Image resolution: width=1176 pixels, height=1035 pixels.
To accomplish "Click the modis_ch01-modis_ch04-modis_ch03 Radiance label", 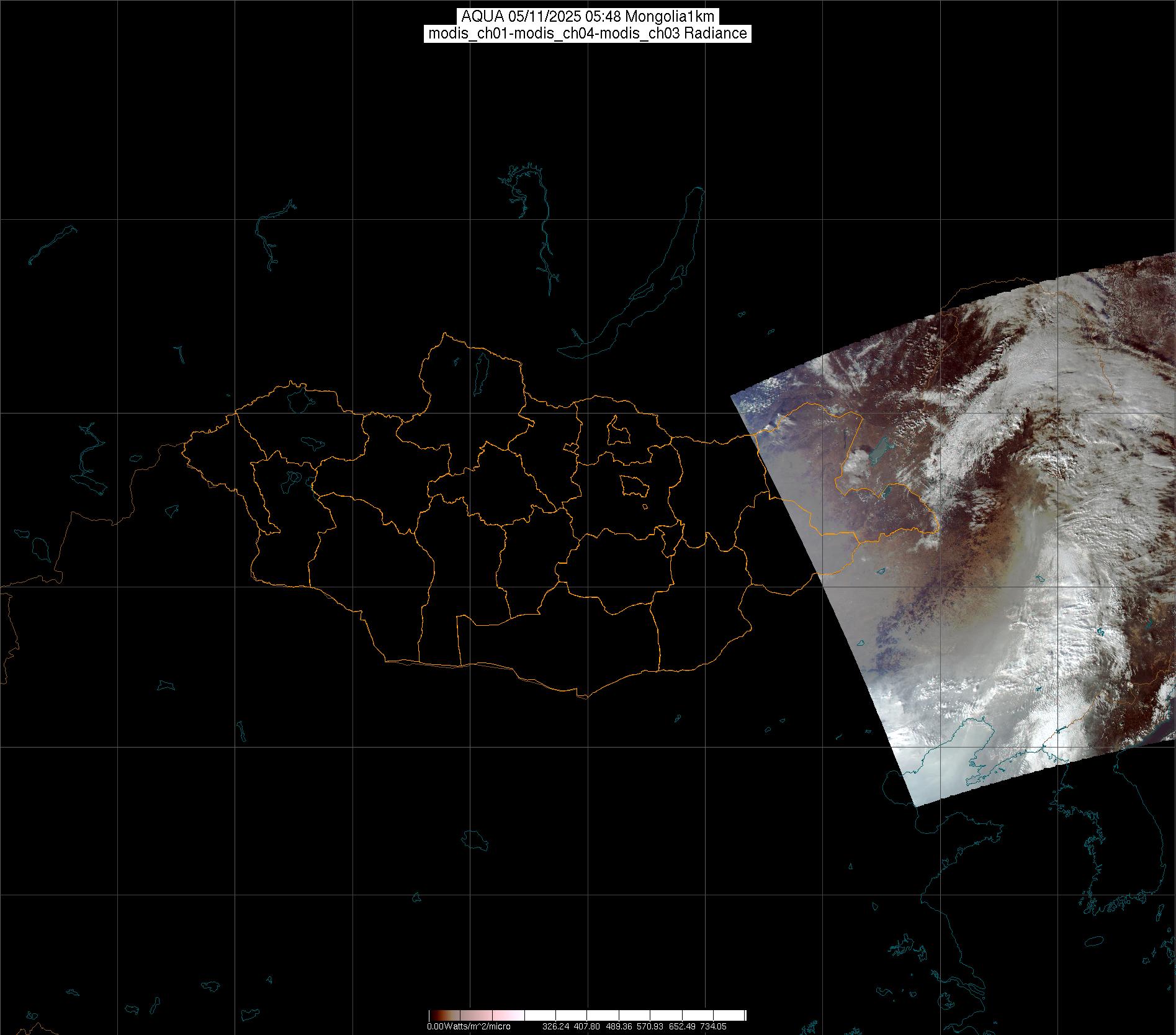I will (587, 34).
